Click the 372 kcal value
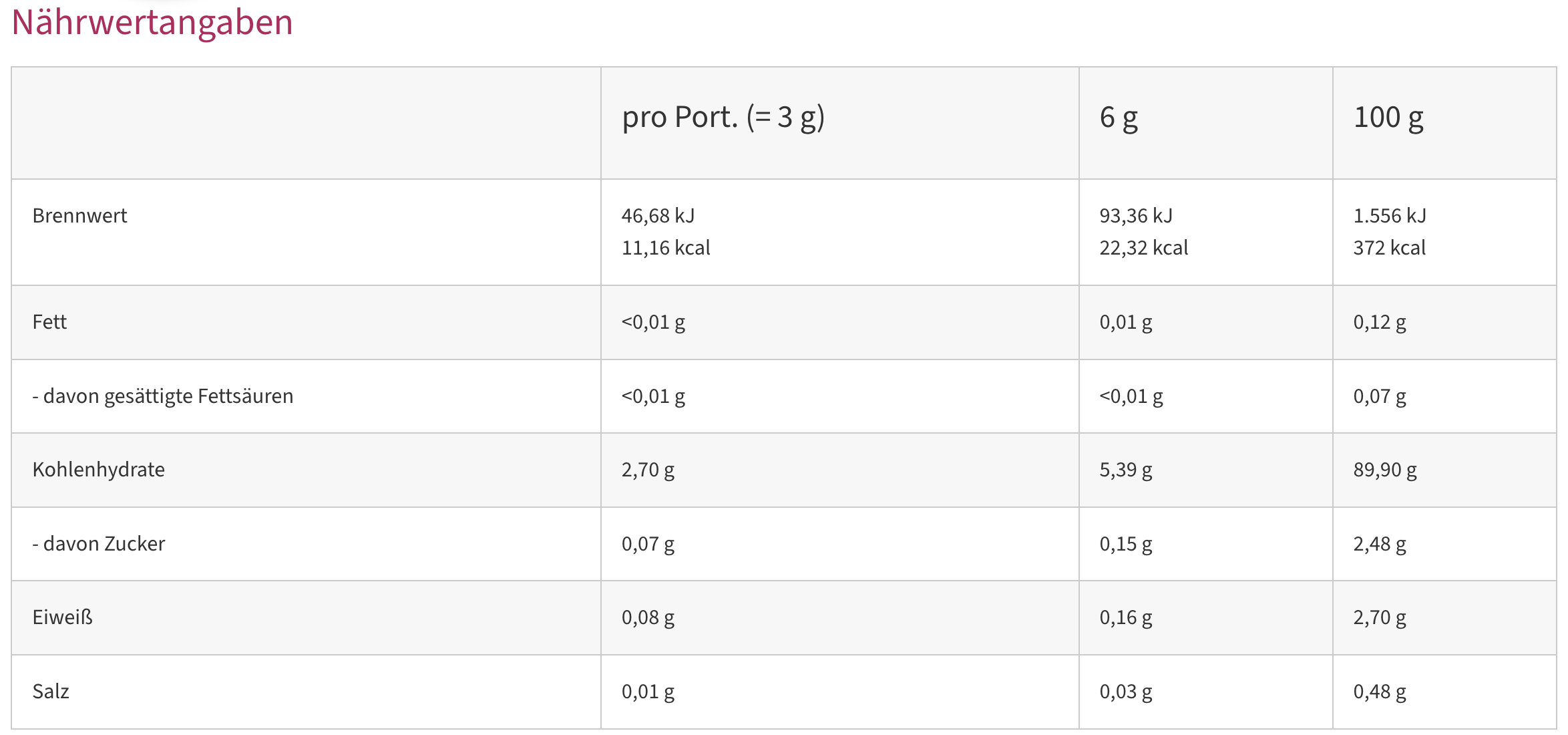The height and width of the screenshot is (735, 1568). tap(1389, 248)
